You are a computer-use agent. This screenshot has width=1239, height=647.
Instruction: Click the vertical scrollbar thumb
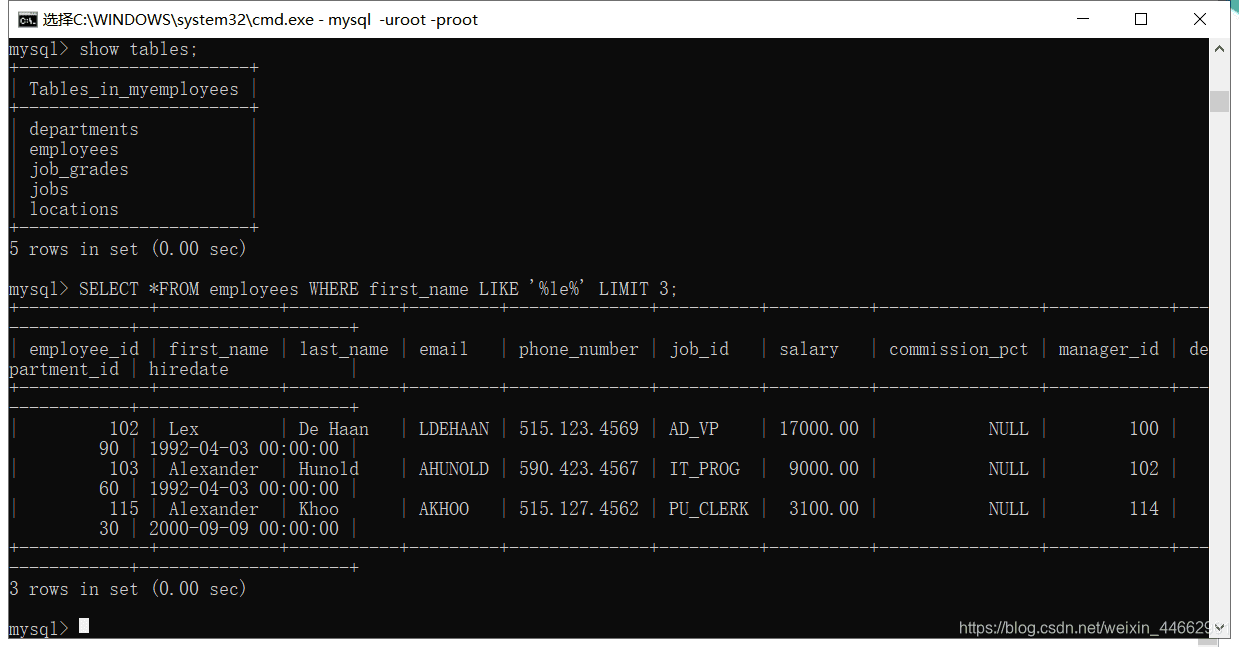click(1219, 101)
